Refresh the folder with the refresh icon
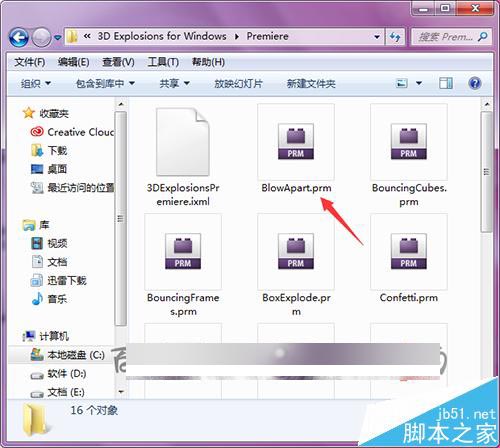 coord(395,36)
